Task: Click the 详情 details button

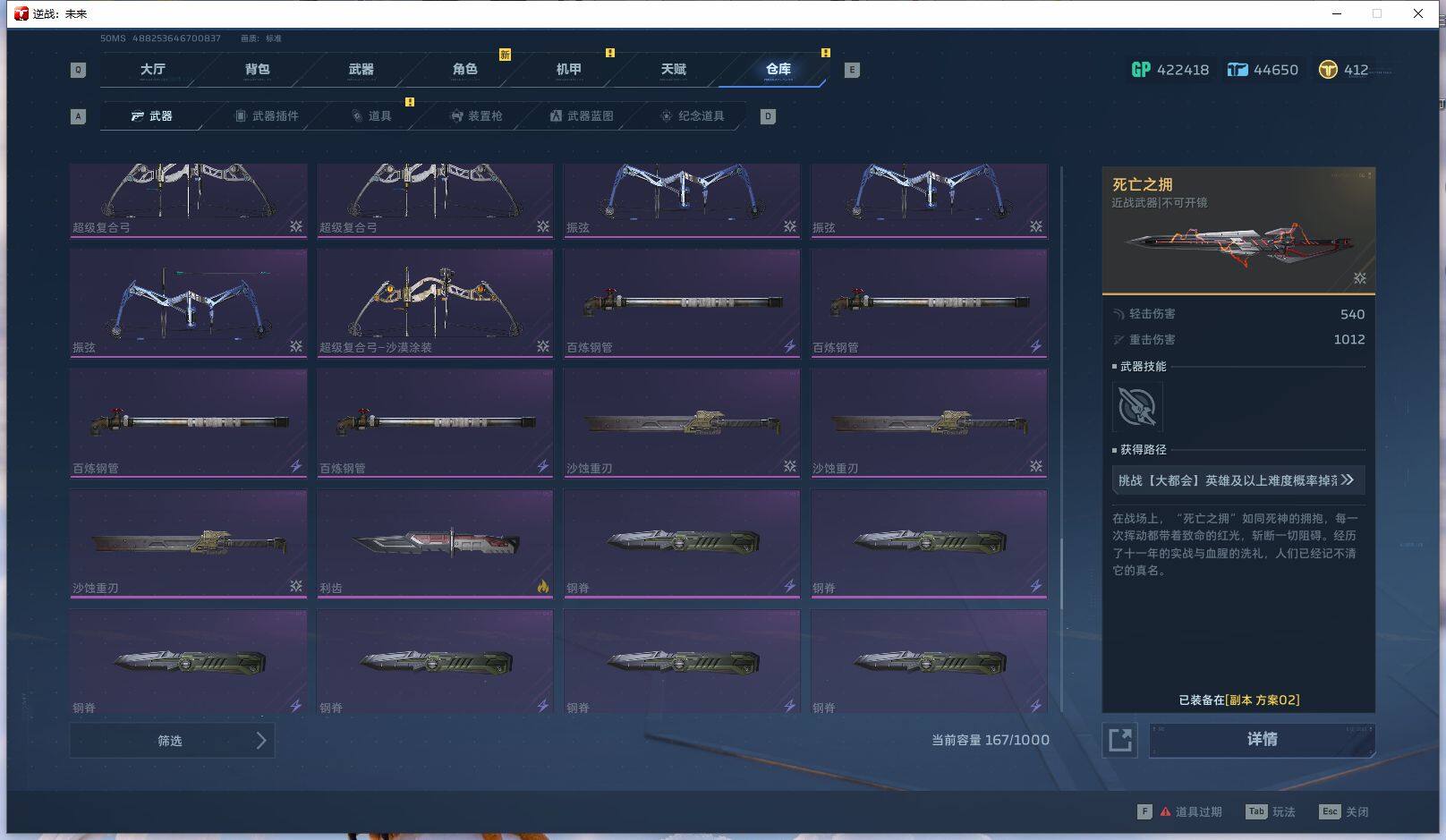Action: 1262,740
